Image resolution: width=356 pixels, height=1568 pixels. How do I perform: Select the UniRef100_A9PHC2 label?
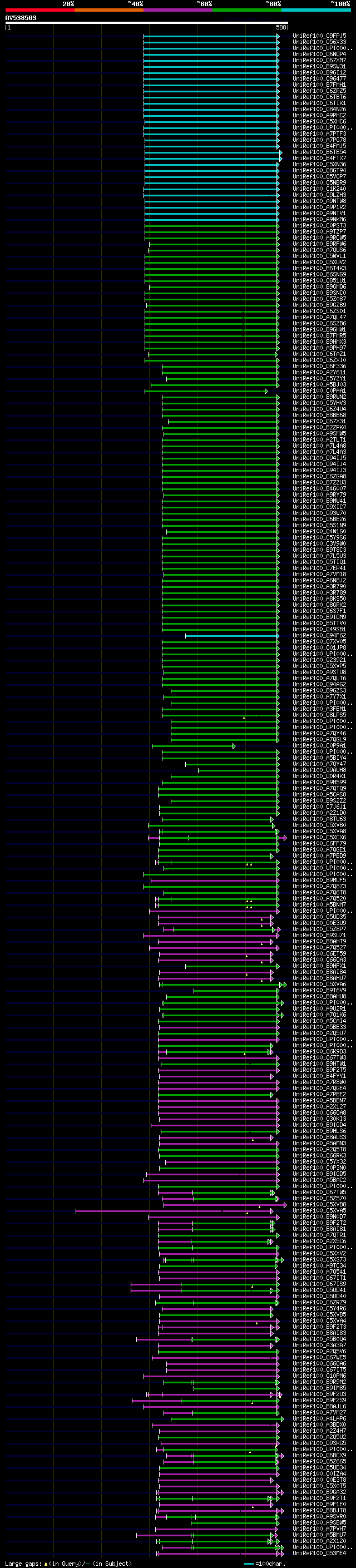tap(319, 115)
